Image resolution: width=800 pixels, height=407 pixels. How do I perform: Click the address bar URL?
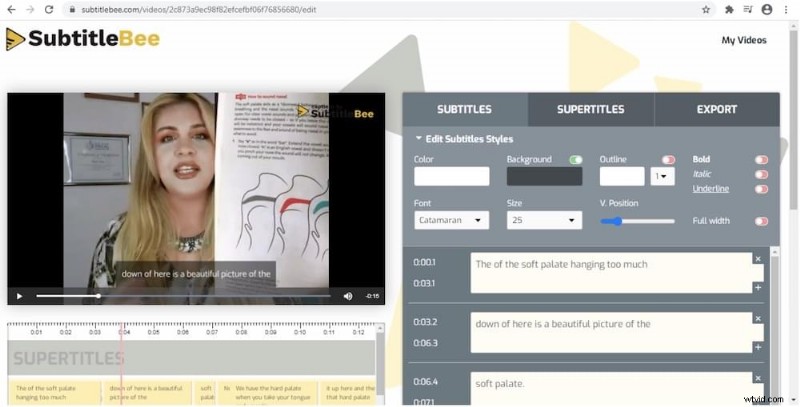[x=199, y=10]
